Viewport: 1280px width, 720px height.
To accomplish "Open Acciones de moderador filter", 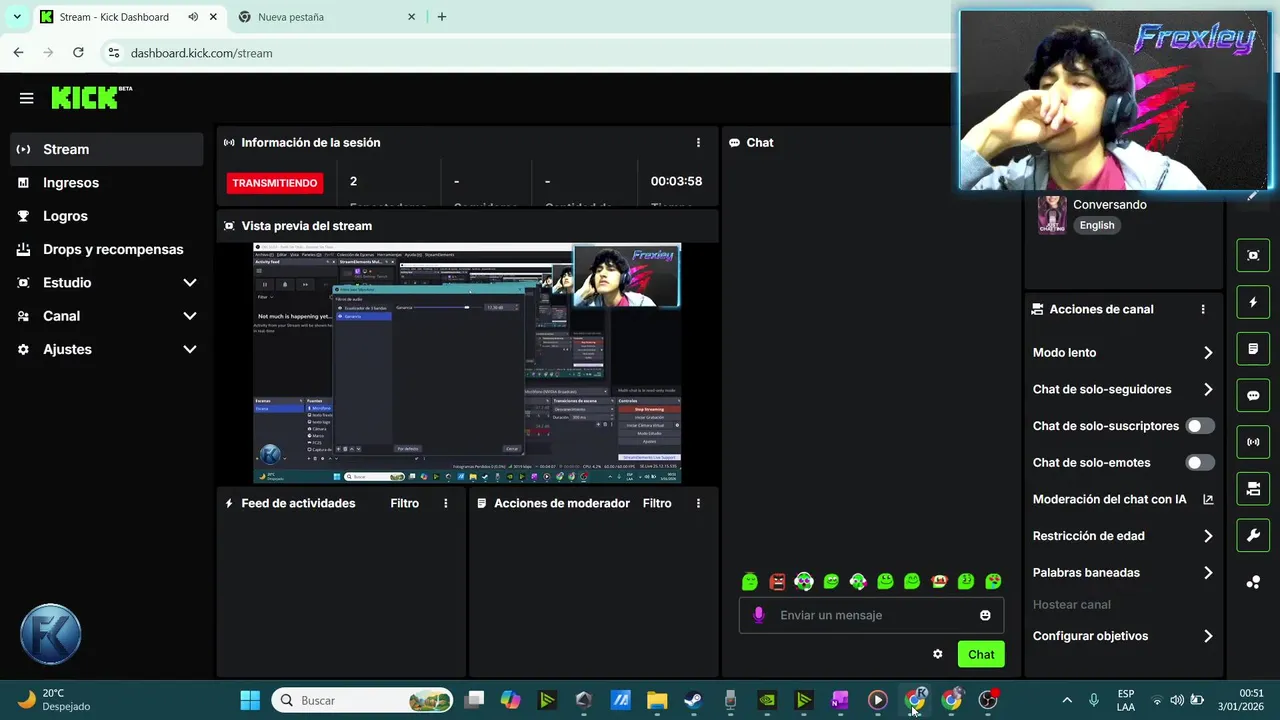I will click(x=657, y=503).
